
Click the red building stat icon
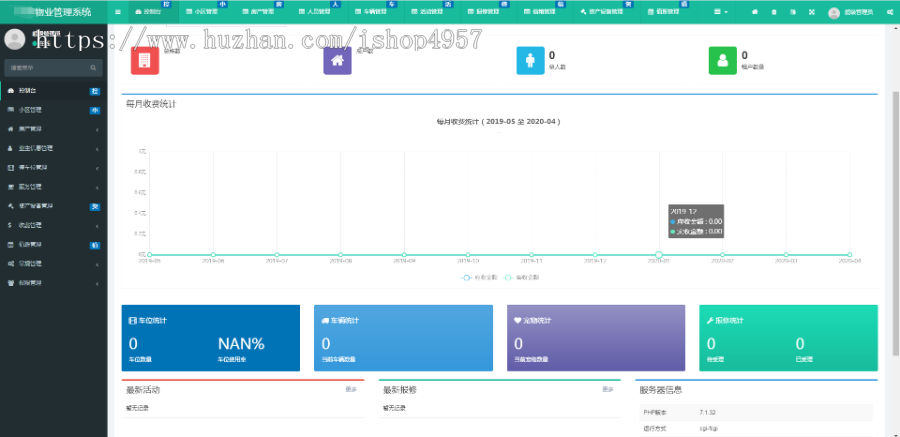(x=145, y=60)
